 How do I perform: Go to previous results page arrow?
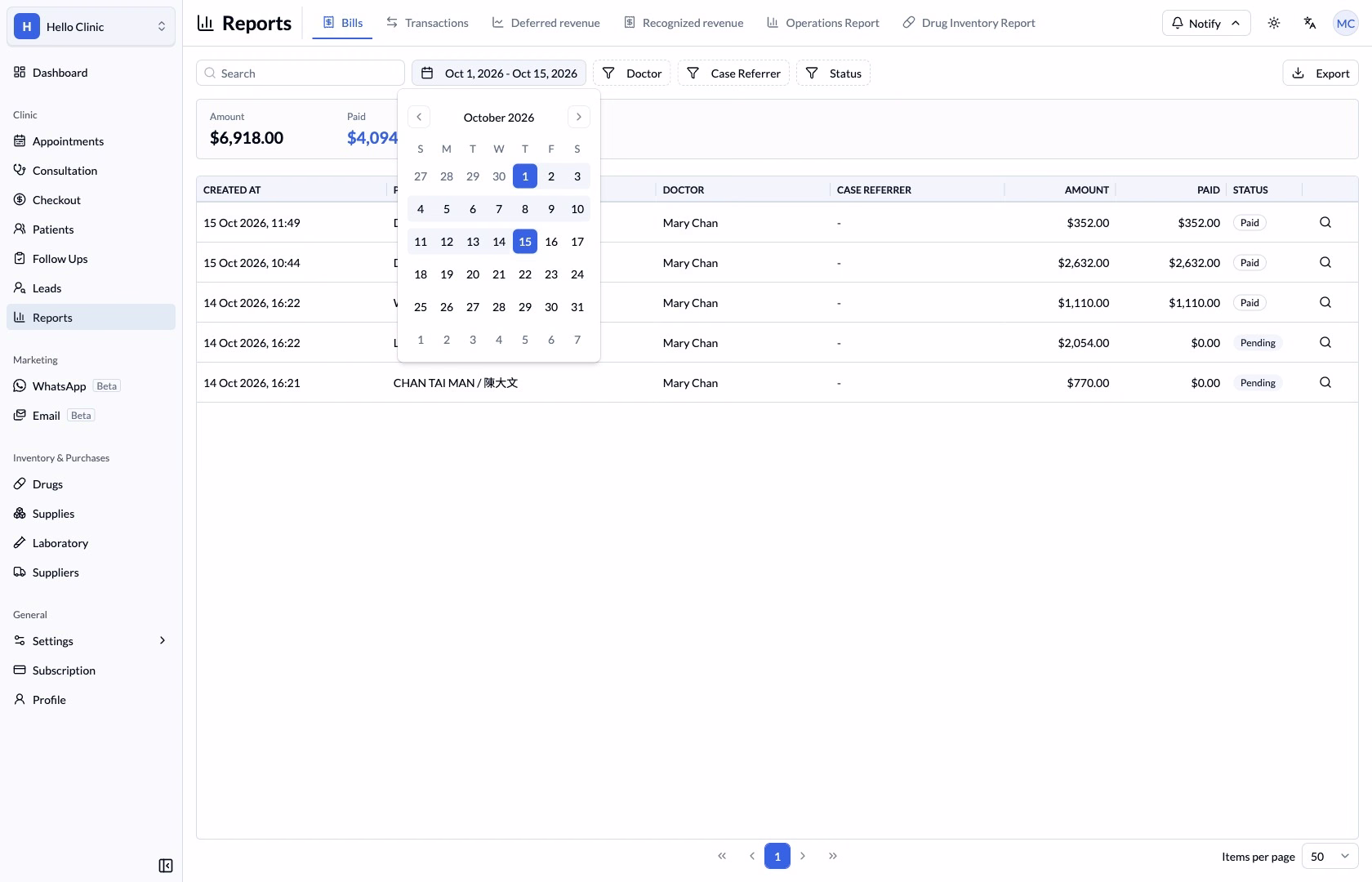(x=751, y=856)
